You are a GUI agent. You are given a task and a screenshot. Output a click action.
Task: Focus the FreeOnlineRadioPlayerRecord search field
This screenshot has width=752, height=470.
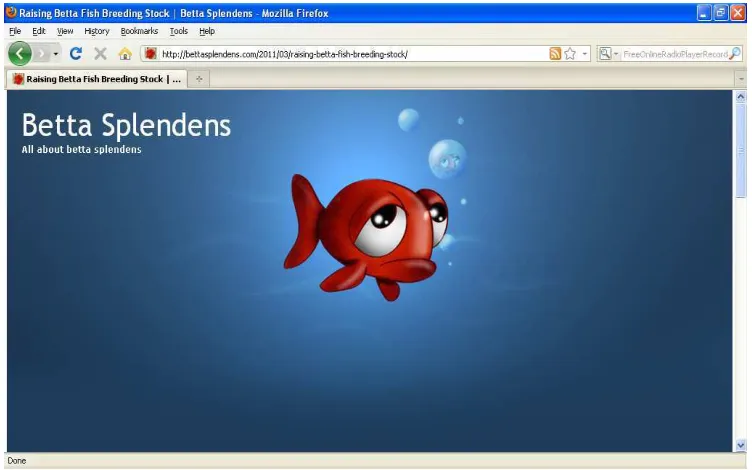[675, 54]
